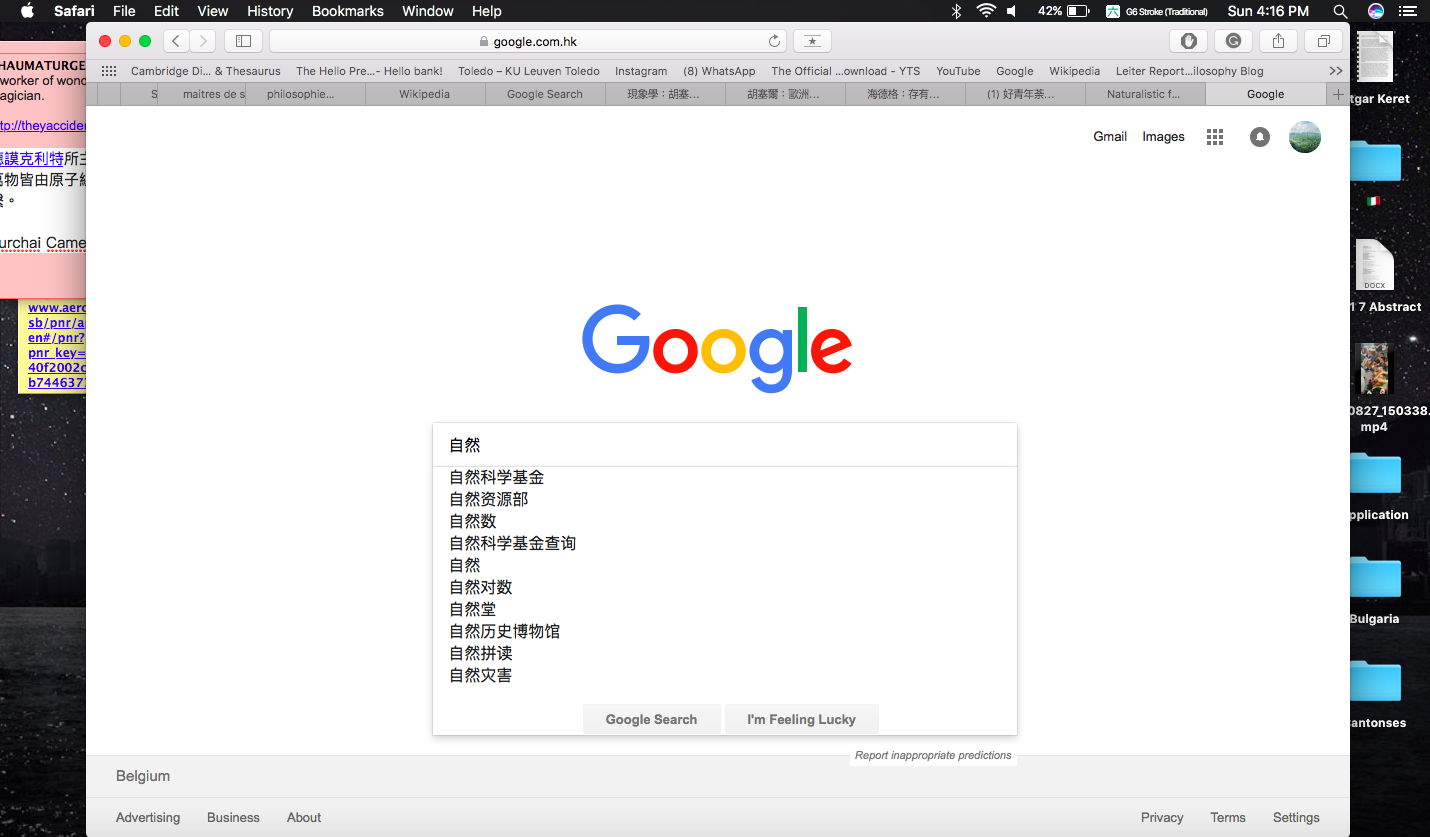Open the Help menu

coord(487,11)
